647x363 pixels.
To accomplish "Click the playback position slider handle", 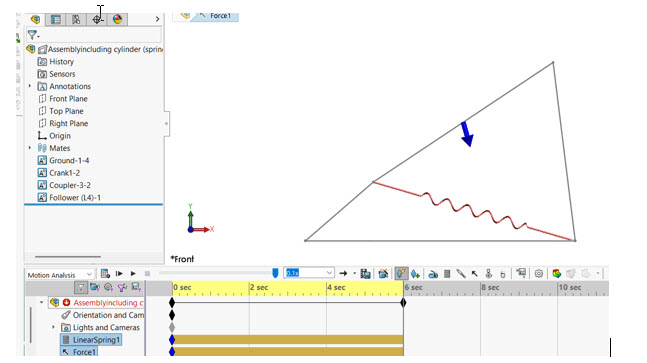I will tap(275, 273).
